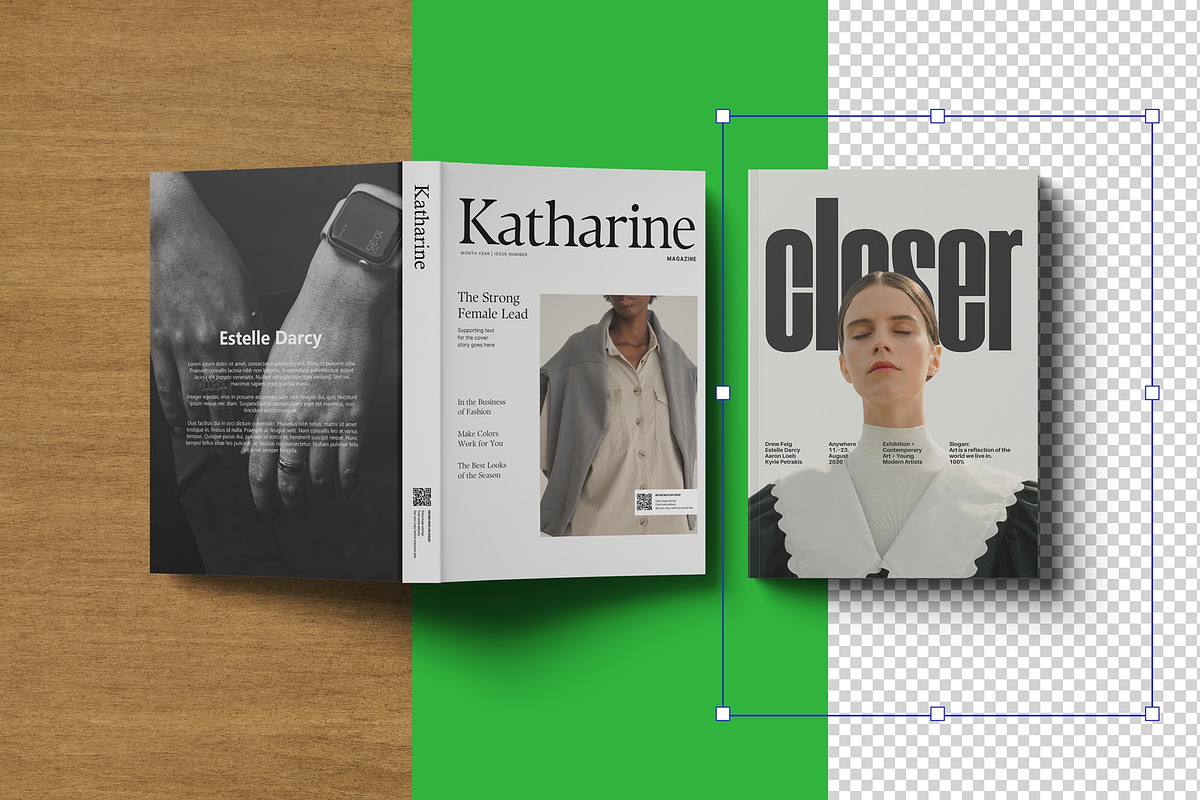Select the "Slogan:" text column

click(980, 453)
